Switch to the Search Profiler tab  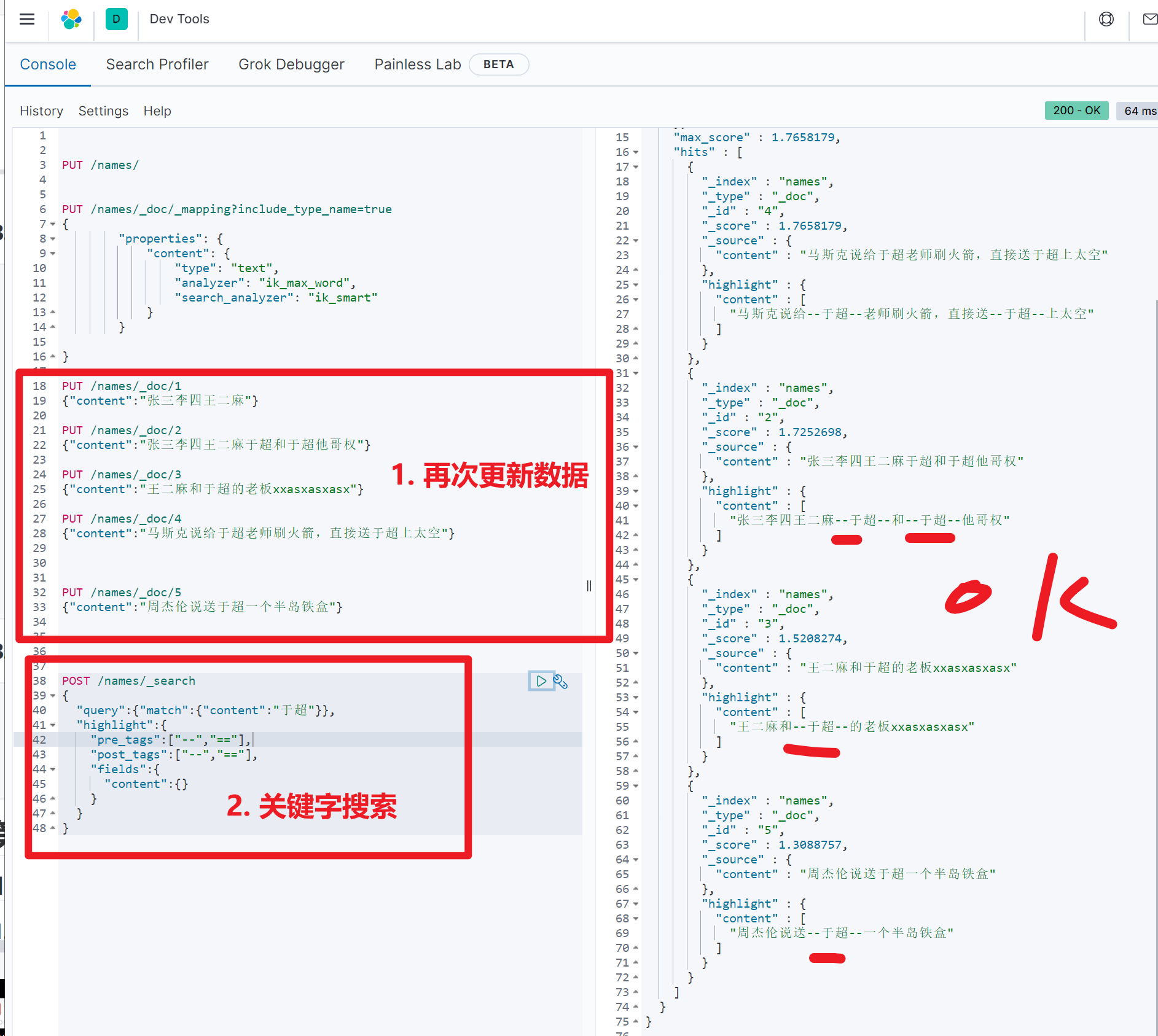coord(157,64)
